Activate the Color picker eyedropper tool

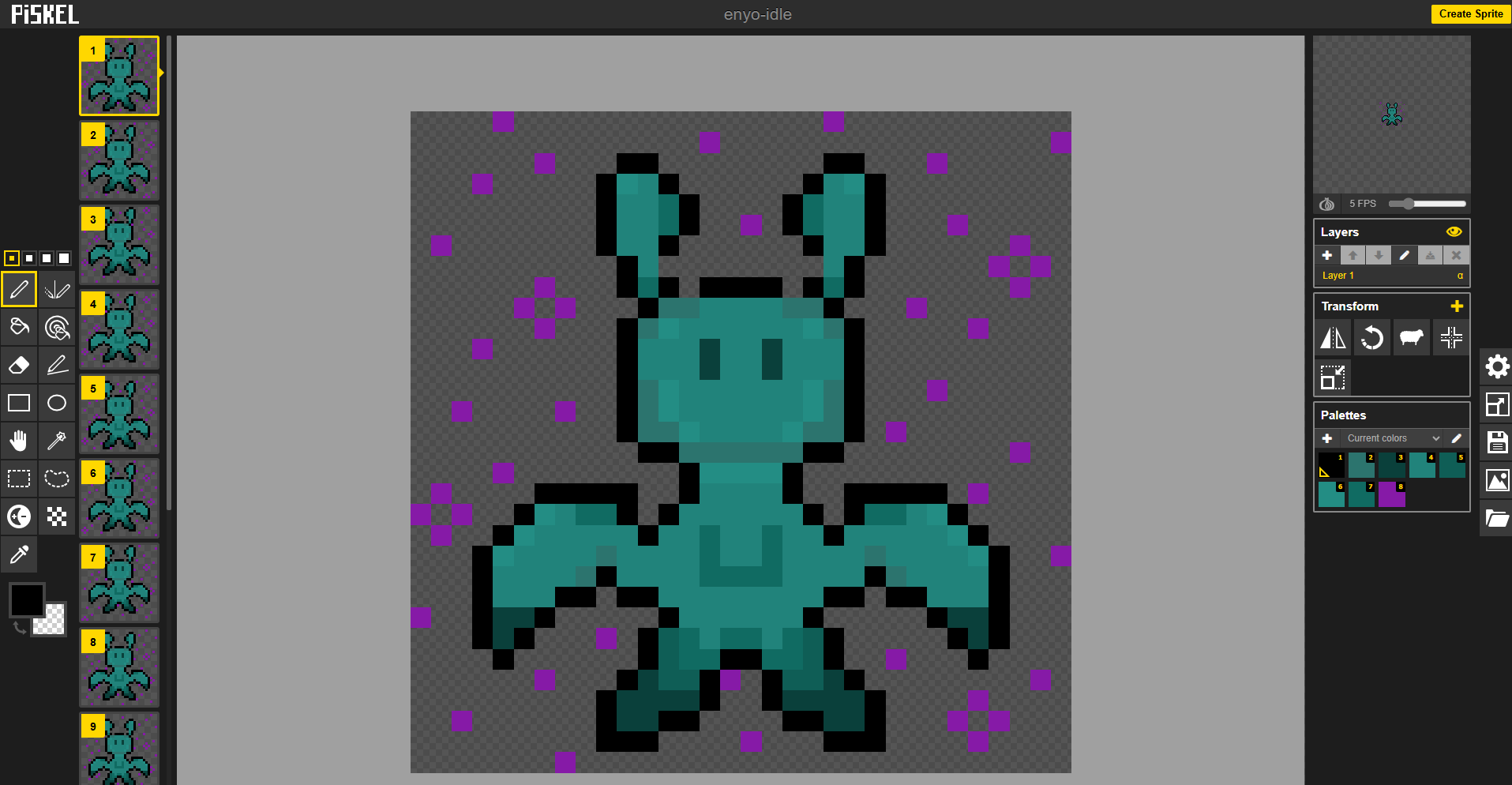coord(19,554)
